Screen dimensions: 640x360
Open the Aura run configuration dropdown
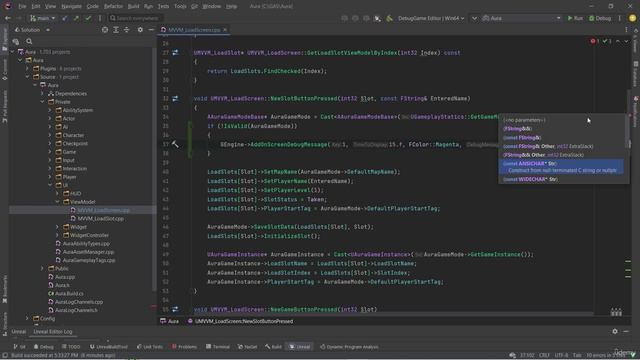521,18
